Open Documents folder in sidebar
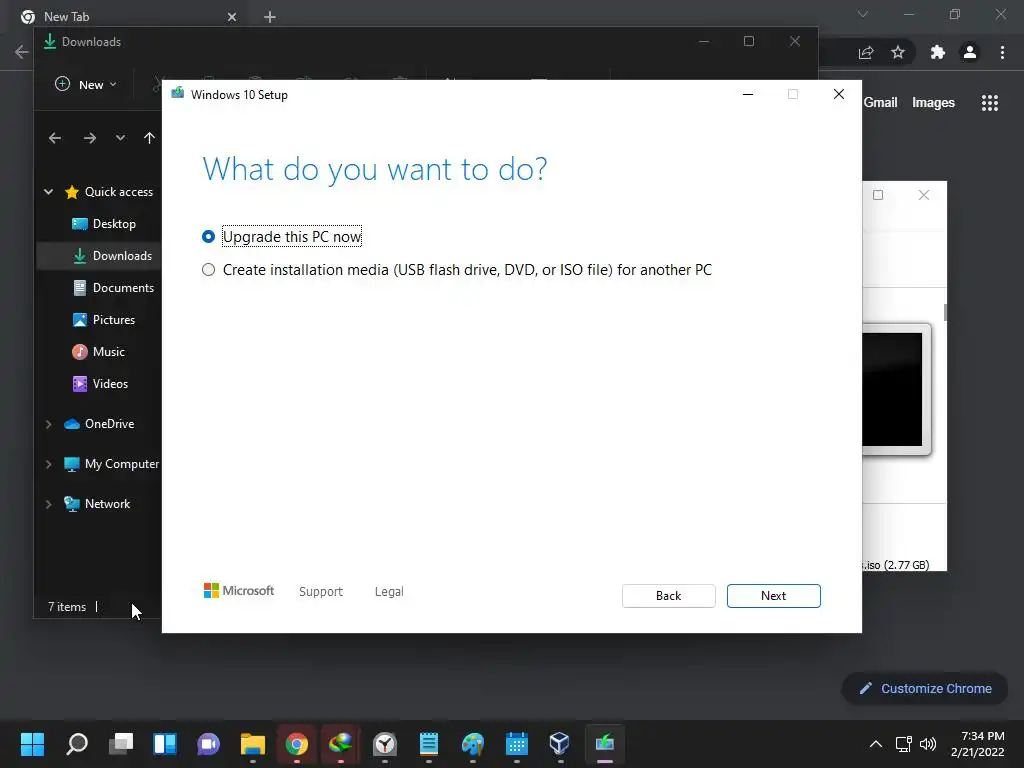 [x=114, y=288]
